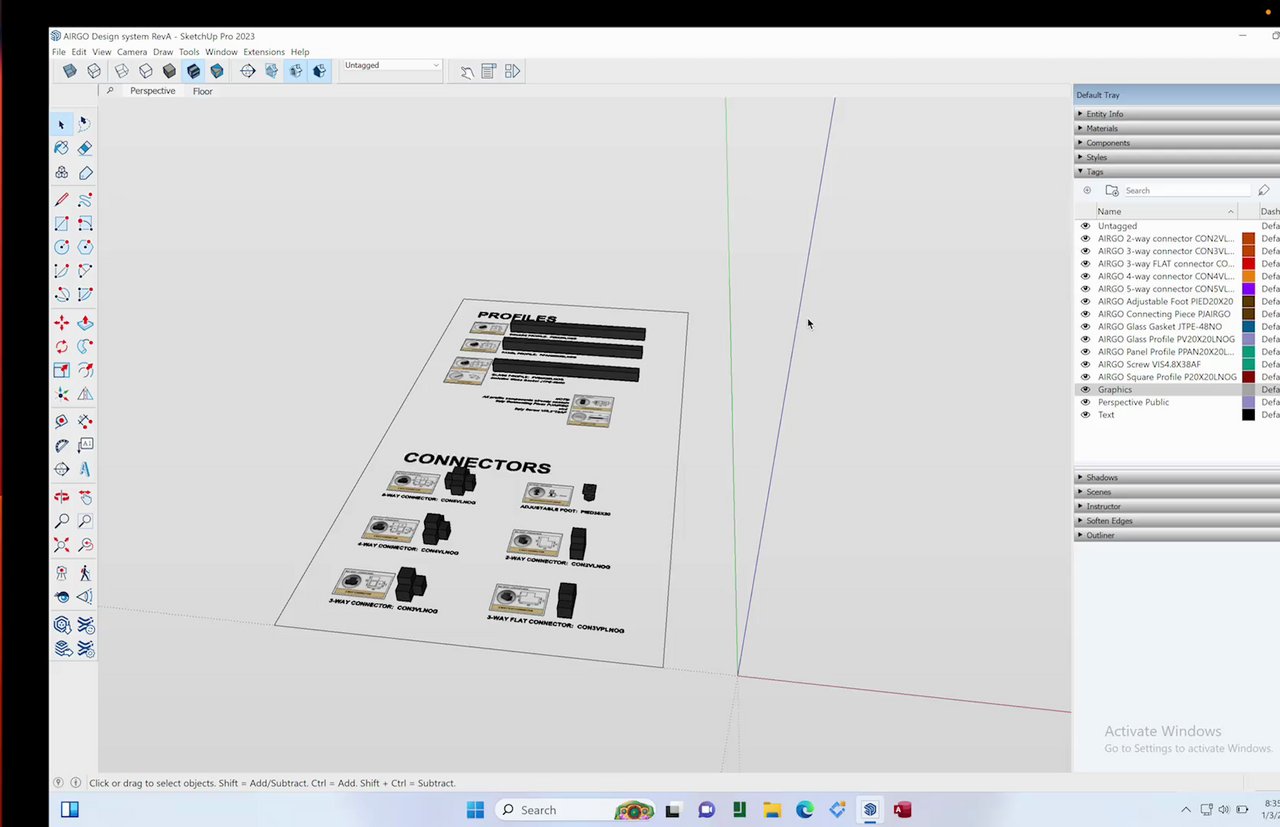
Task: Expand the Outliner panel
Action: coord(1176,535)
